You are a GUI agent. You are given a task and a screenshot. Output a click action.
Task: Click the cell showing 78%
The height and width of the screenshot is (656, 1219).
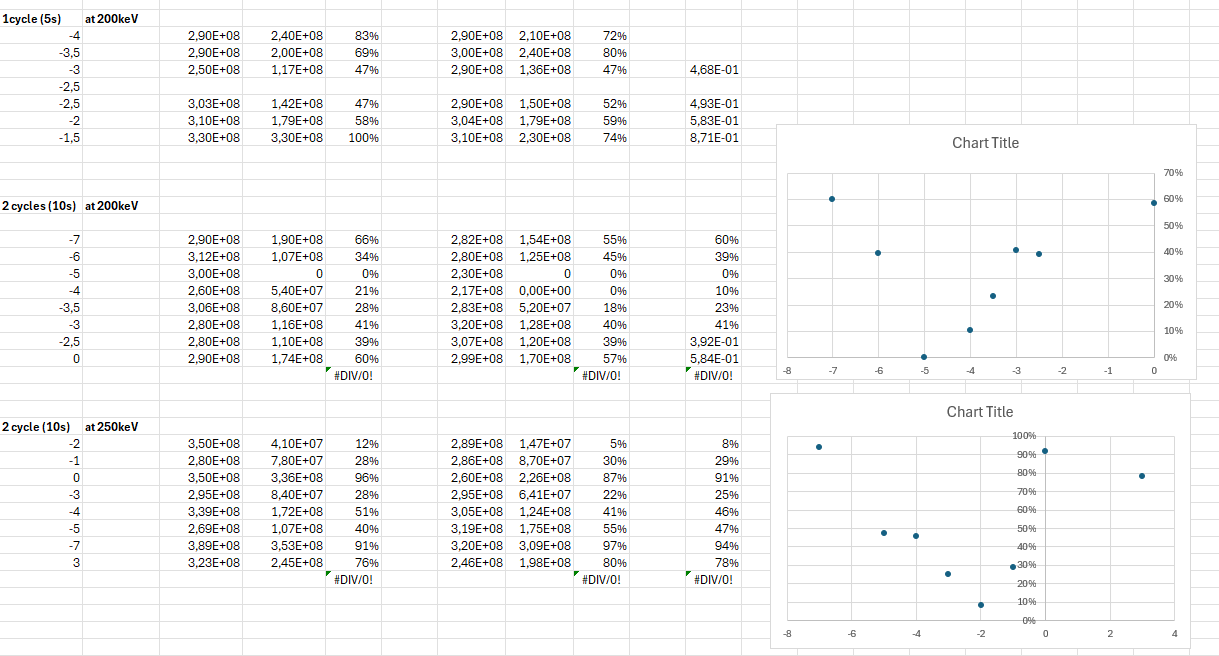pos(713,563)
